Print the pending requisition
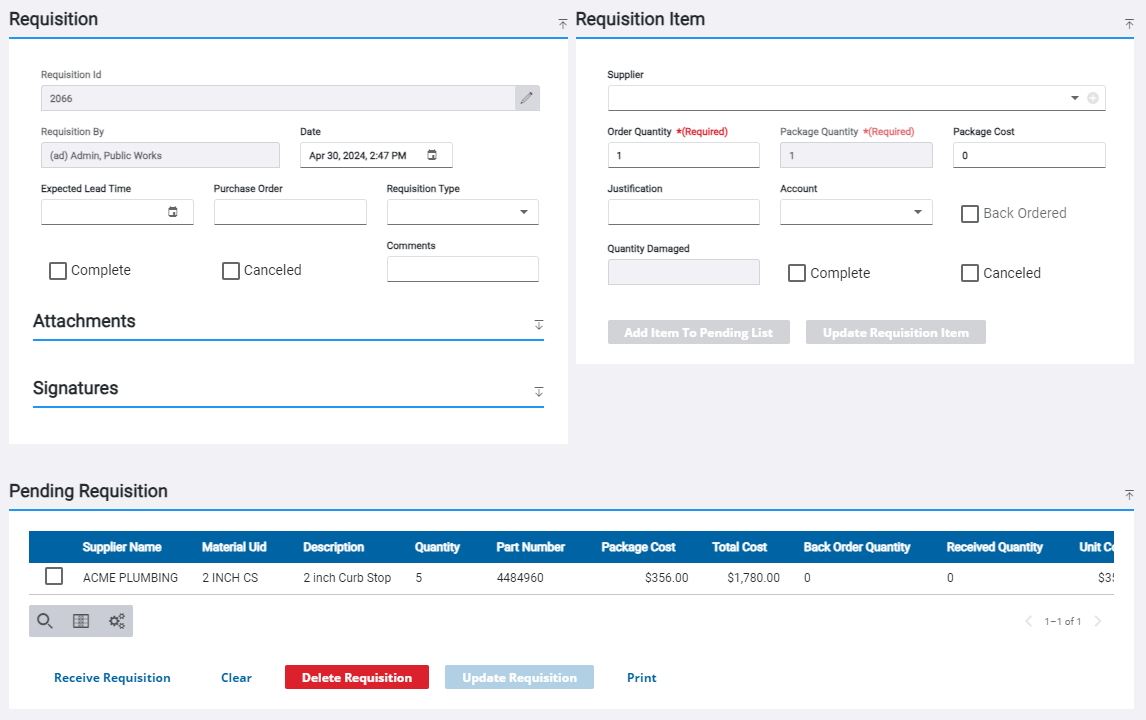 [641, 677]
